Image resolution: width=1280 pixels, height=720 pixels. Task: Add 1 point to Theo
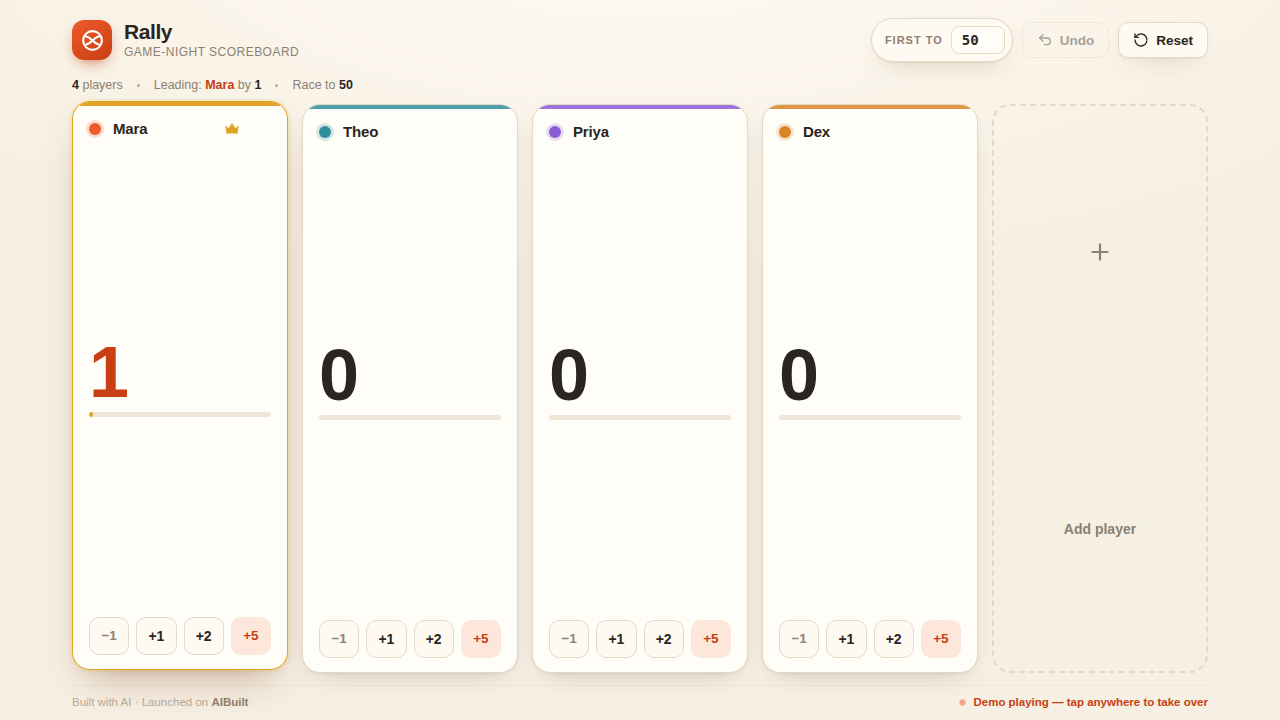(386, 639)
